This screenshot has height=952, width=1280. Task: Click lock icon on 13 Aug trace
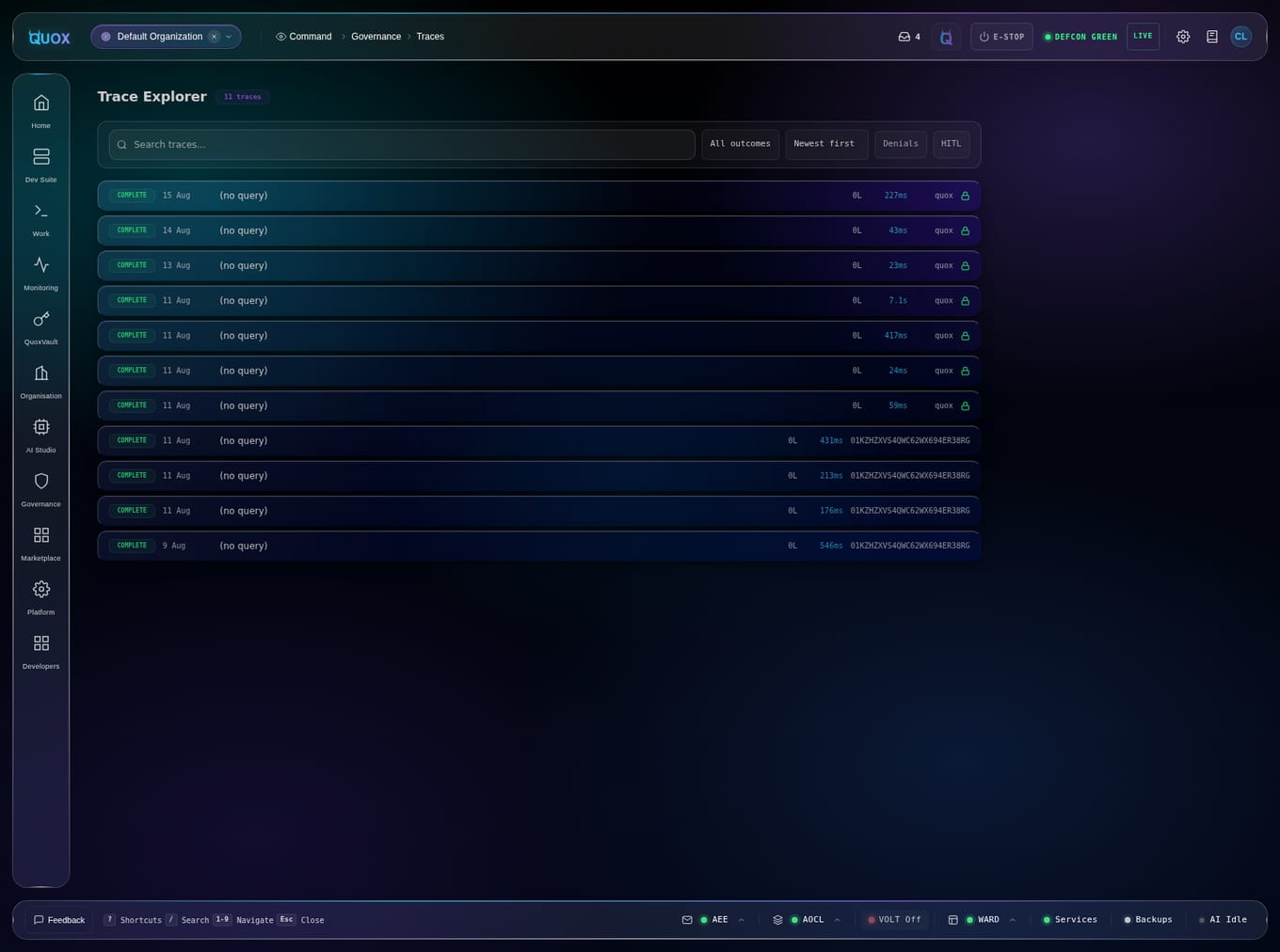[965, 265]
